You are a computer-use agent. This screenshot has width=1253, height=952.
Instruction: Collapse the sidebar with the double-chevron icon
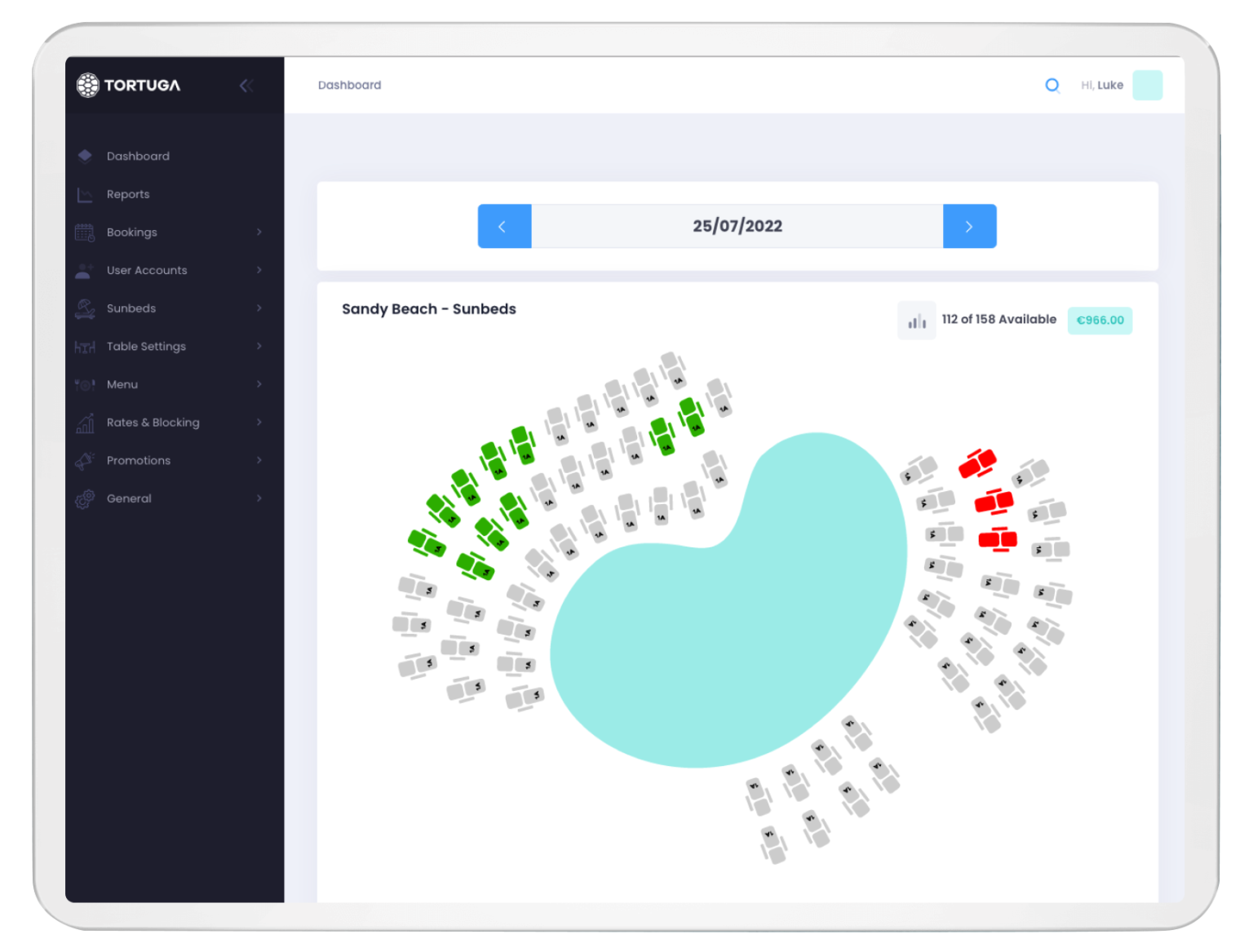point(246,86)
